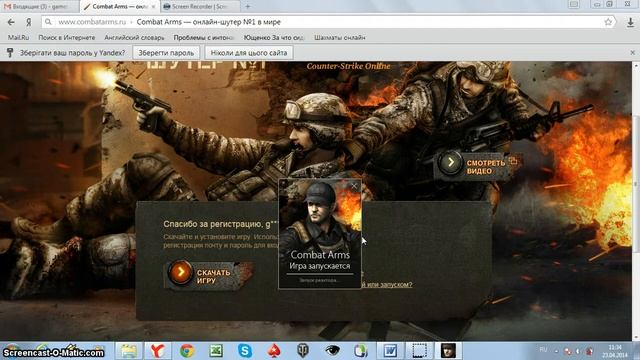640x360 pixels.
Task: Open Yandex Browser from taskbar
Action: [158, 351]
